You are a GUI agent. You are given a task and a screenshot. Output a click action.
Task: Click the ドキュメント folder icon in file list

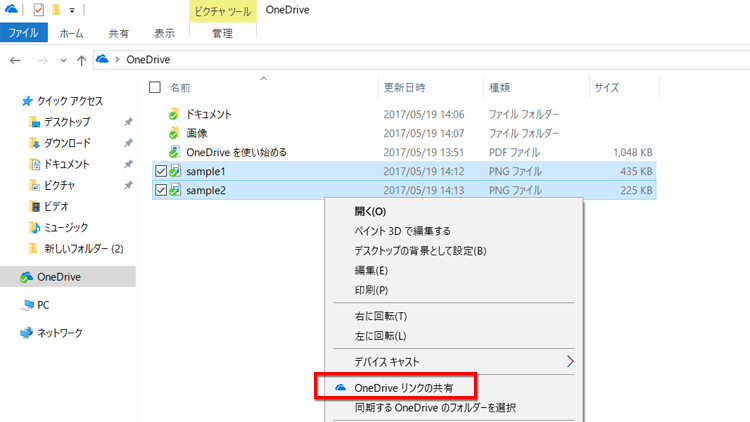pyautogui.click(x=174, y=114)
